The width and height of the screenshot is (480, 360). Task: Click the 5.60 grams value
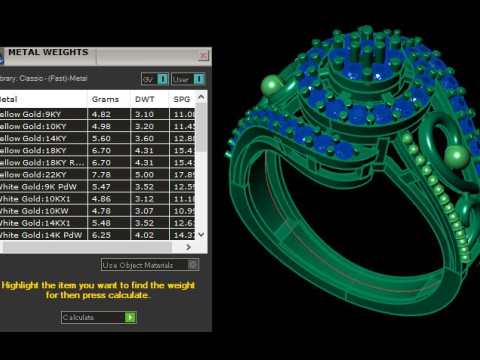click(x=101, y=138)
